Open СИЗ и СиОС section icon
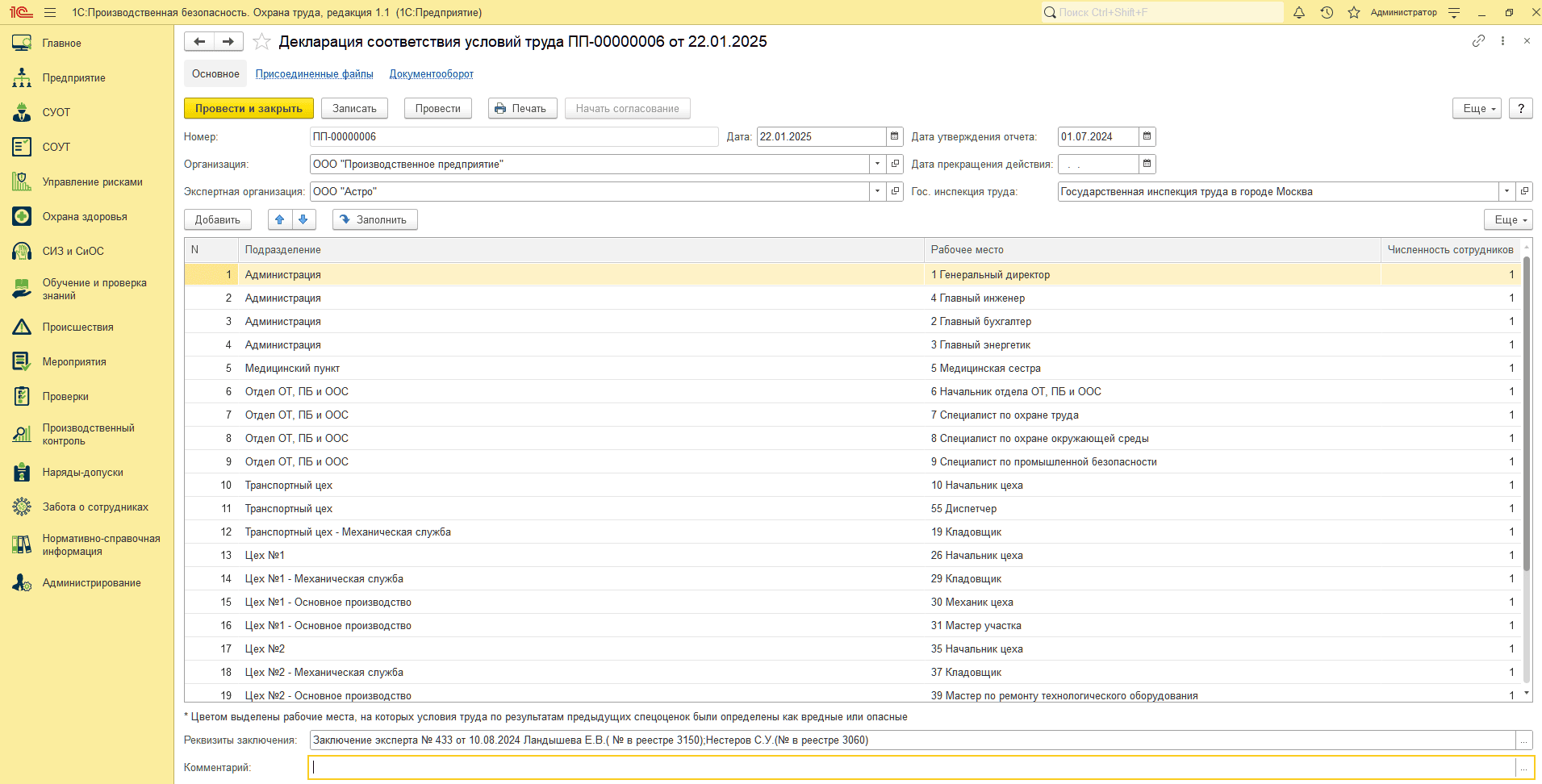This screenshot has height=784, width=1542. [22, 252]
